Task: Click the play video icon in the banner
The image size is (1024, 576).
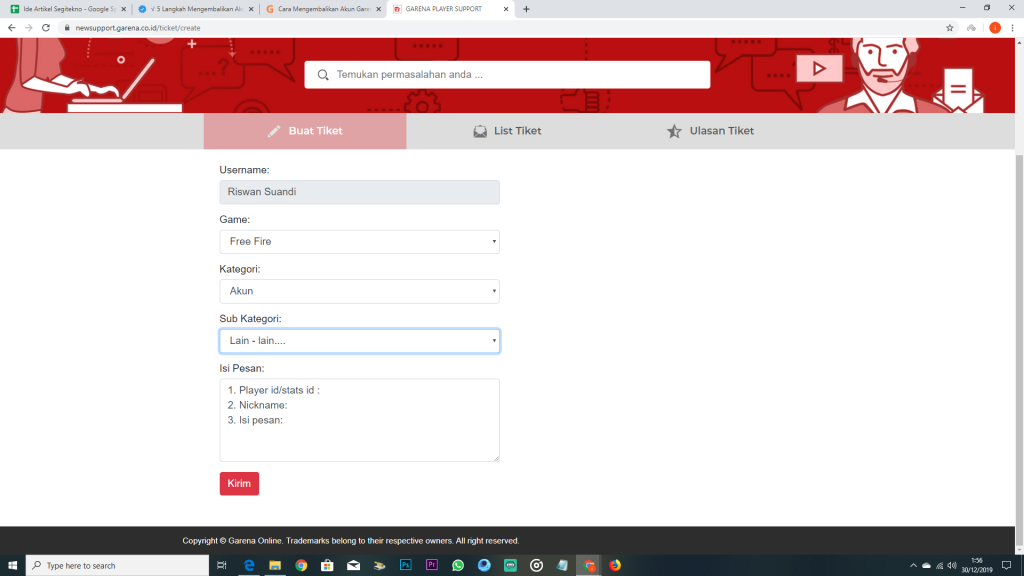Action: click(x=819, y=68)
